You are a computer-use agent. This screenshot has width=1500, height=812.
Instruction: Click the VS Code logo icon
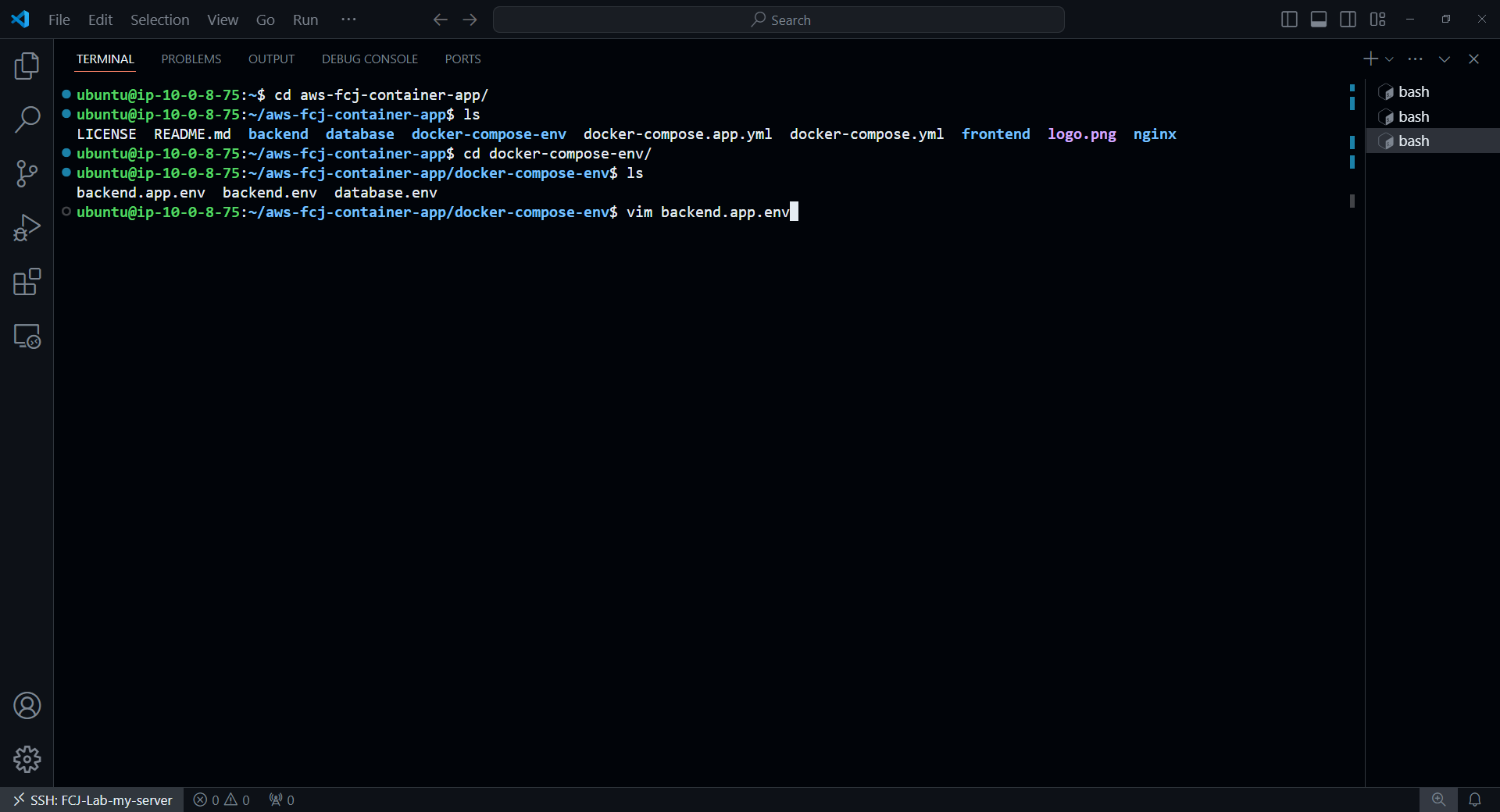pos(20,20)
